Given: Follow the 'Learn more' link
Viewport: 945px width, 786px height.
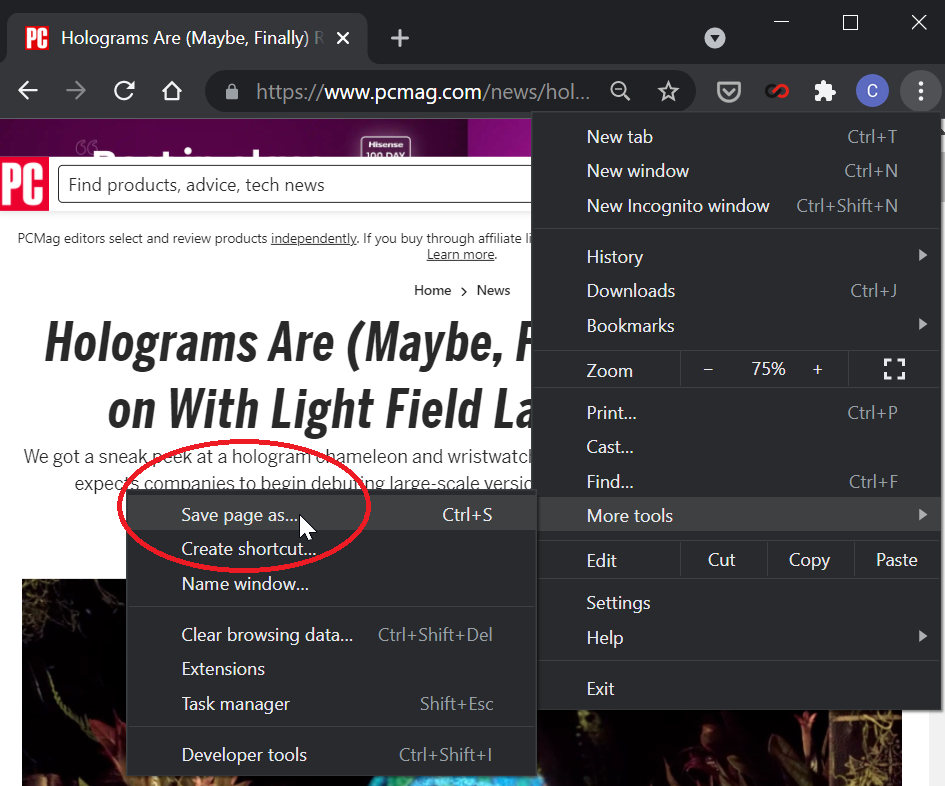Looking at the screenshot, I should (460, 254).
